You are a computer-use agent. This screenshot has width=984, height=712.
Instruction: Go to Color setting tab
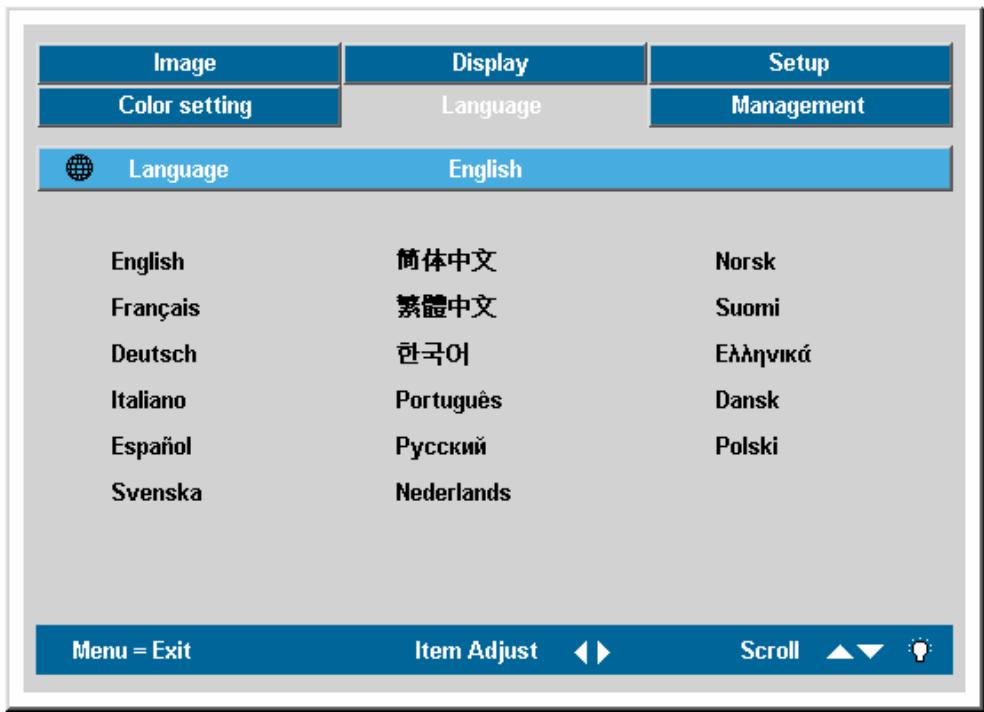[189, 106]
